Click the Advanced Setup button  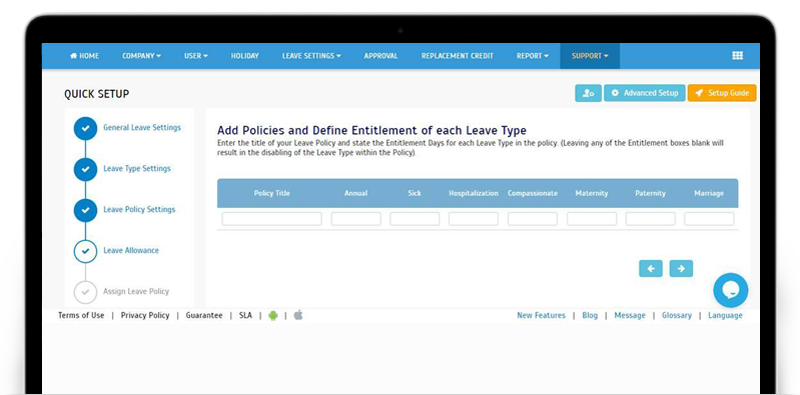pyautogui.click(x=644, y=93)
